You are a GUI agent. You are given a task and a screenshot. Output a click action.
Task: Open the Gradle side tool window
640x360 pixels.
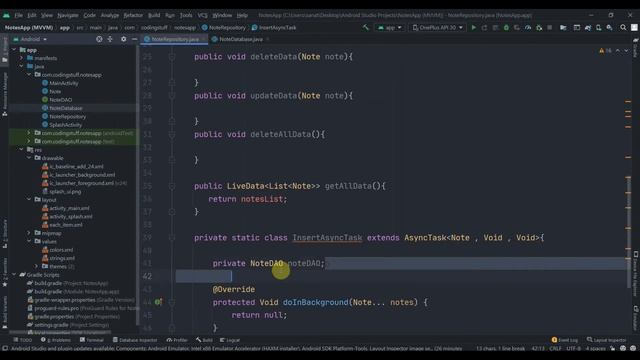(x=636, y=48)
